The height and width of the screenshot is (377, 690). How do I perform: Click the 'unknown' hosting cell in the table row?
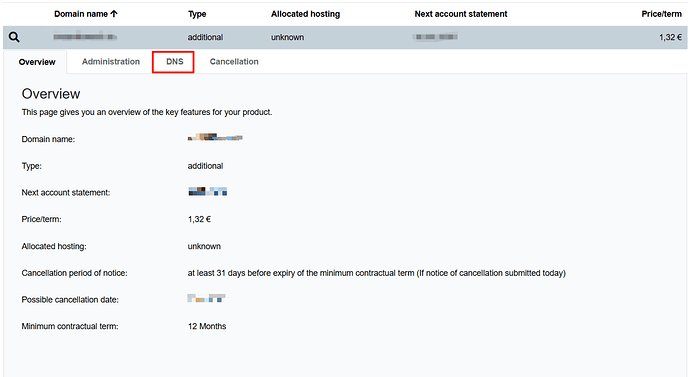[x=287, y=37]
